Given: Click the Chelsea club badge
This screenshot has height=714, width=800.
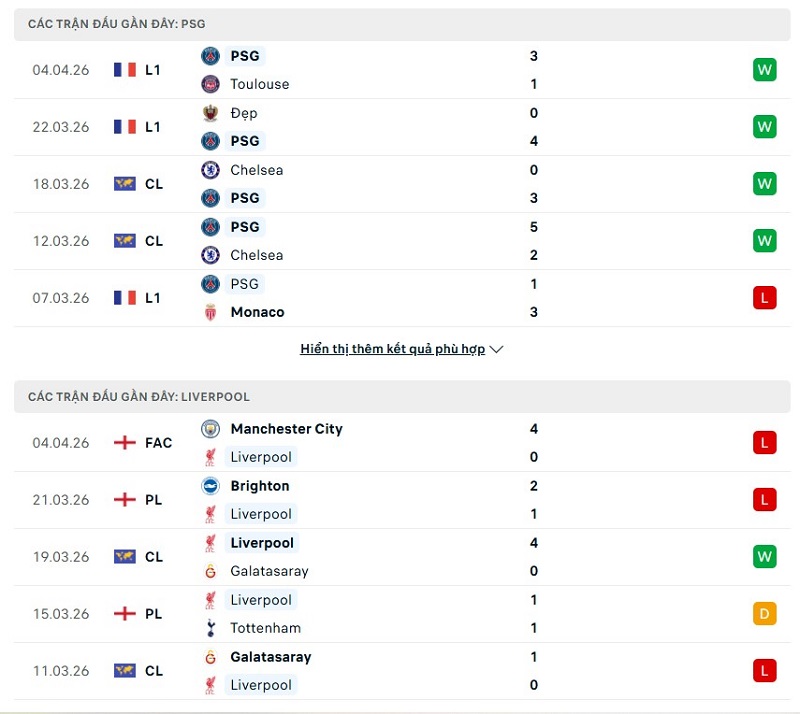Looking at the screenshot, I should click(x=212, y=170).
